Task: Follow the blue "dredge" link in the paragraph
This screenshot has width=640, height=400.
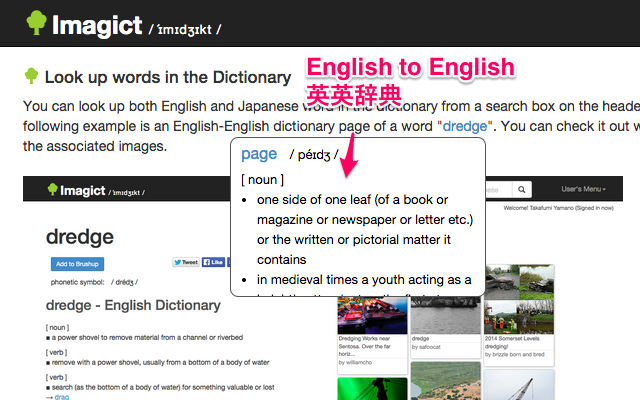Action: 465,126
